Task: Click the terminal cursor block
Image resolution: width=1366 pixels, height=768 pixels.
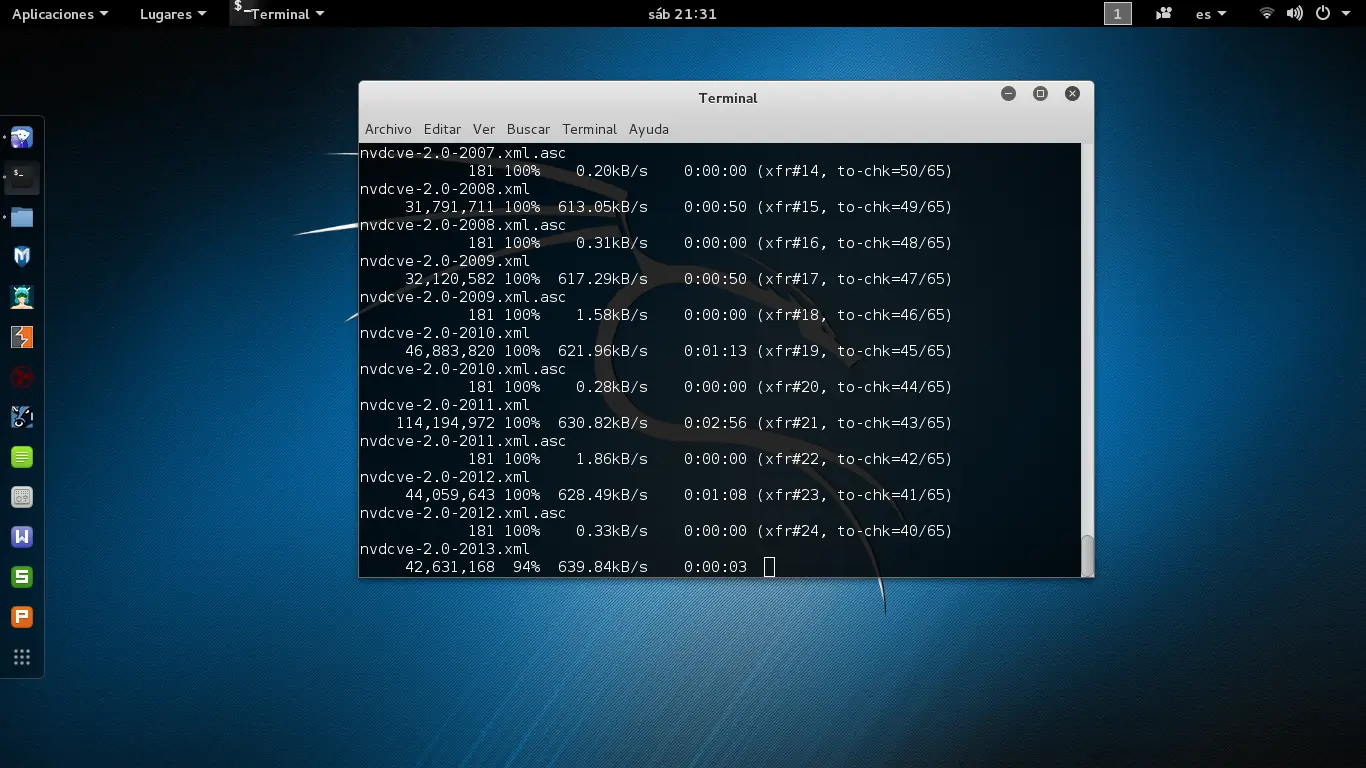Action: [x=769, y=567]
